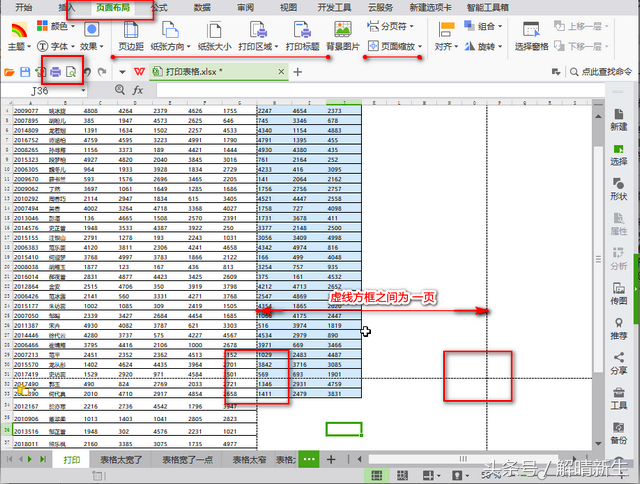Click the Name Box showing J36
Image resolution: width=640 pixels, height=484 pixels.
point(41,90)
